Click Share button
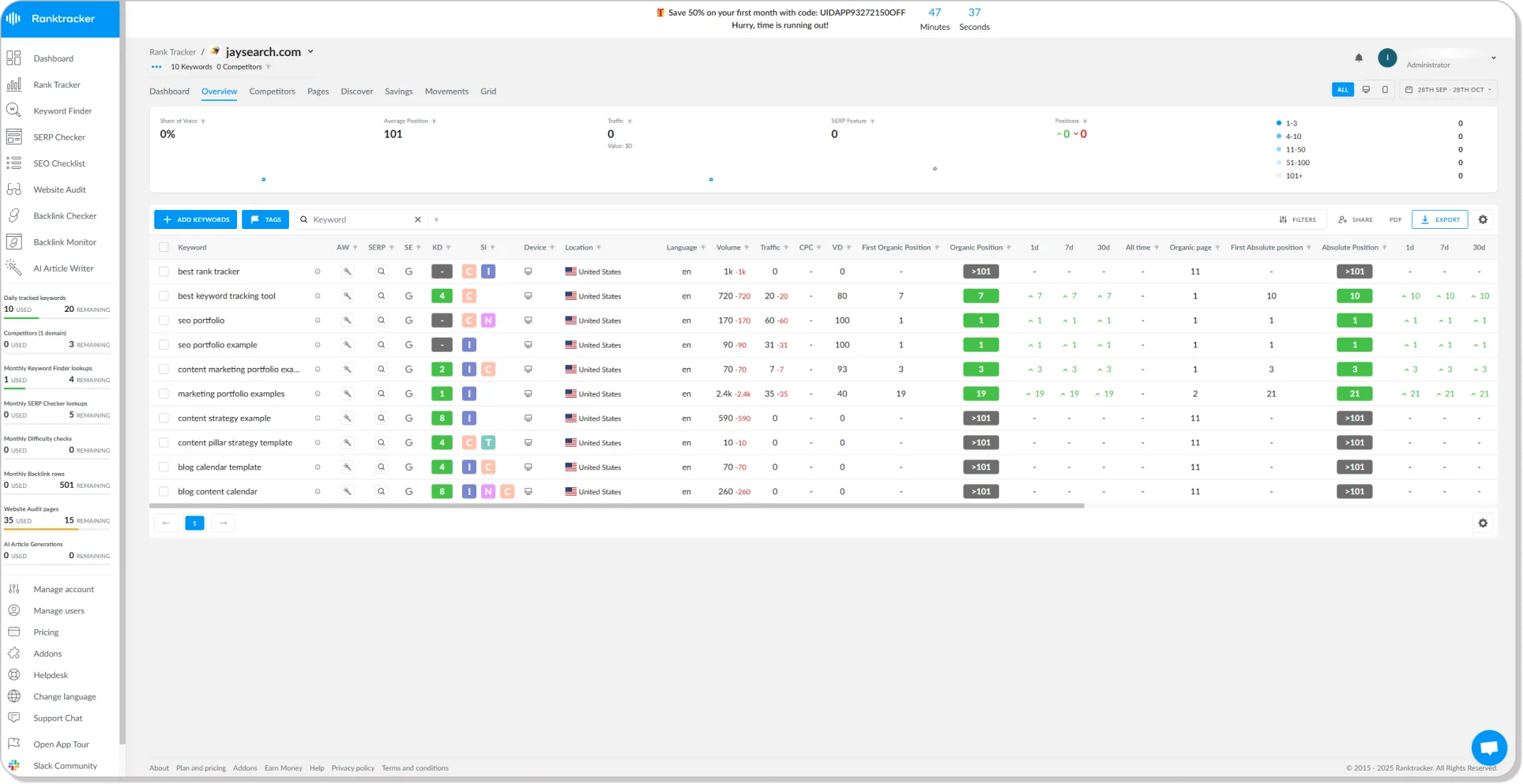 click(x=1356, y=219)
